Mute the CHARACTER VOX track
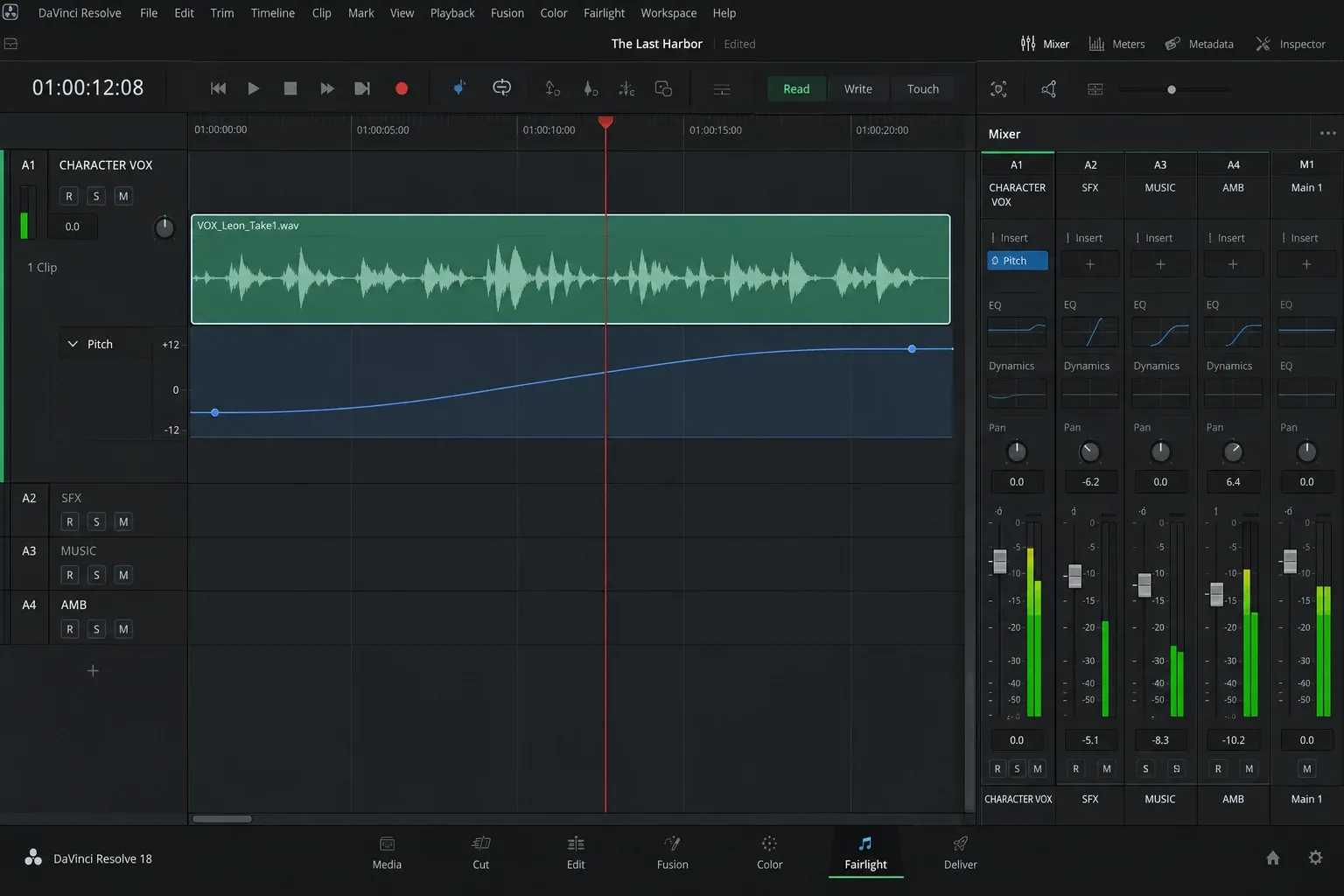Image resolution: width=1344 pixels, height=896 pixels. click(123, 196)
